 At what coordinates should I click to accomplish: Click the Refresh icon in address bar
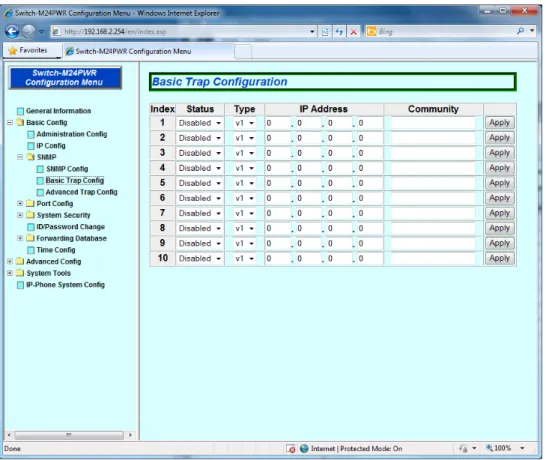[x=339, y=32]
